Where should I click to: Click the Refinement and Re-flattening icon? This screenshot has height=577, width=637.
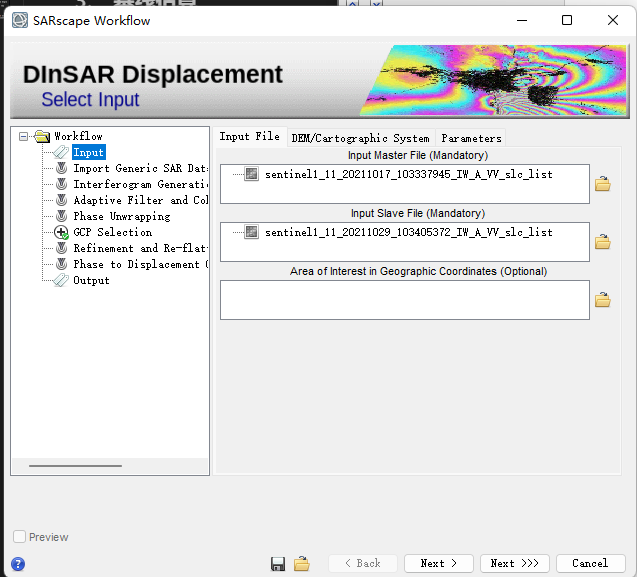coord(61,248)
